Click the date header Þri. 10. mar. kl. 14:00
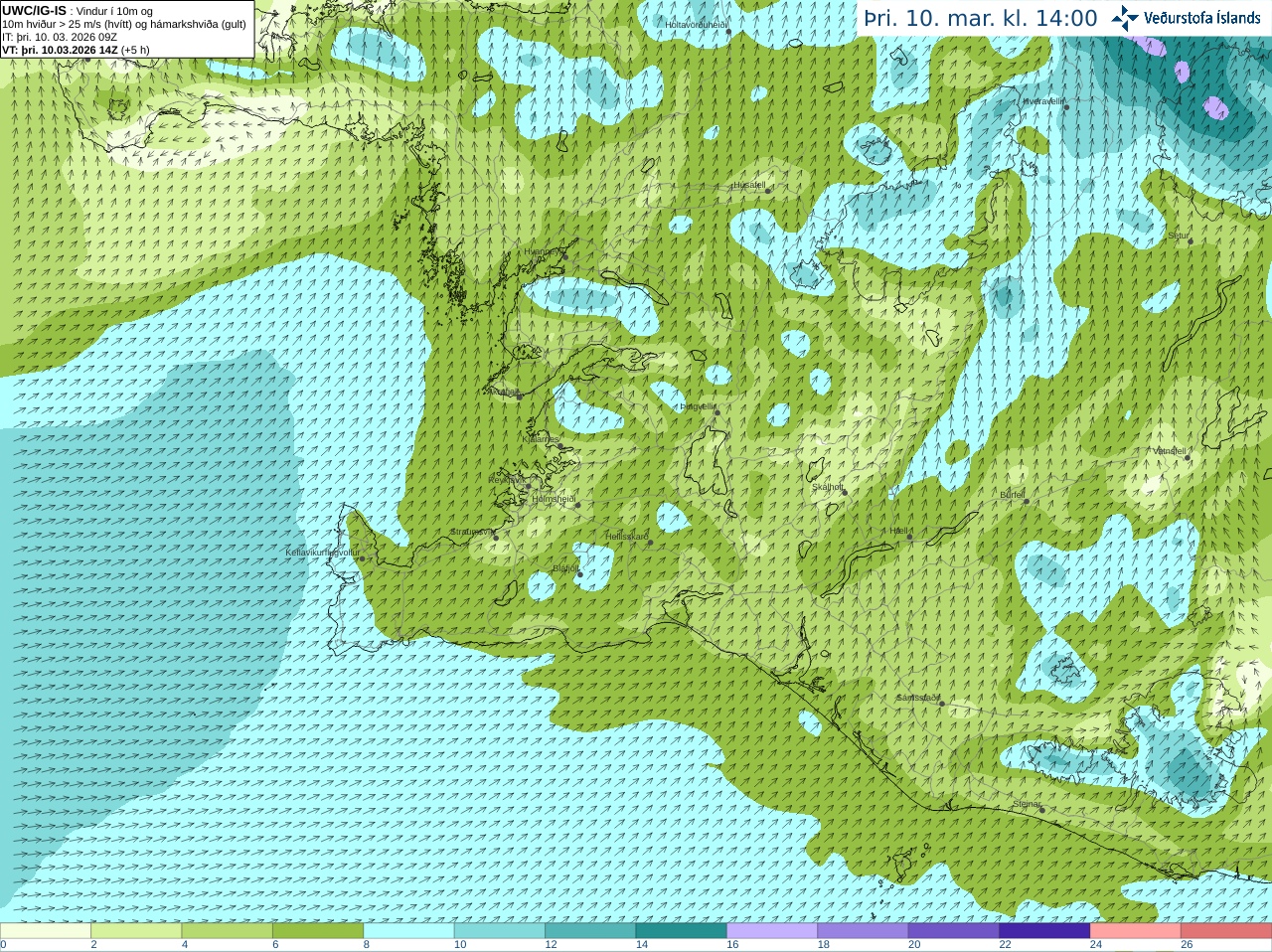This screenshot has height=952, width=1272. click(x=980, y=19)
